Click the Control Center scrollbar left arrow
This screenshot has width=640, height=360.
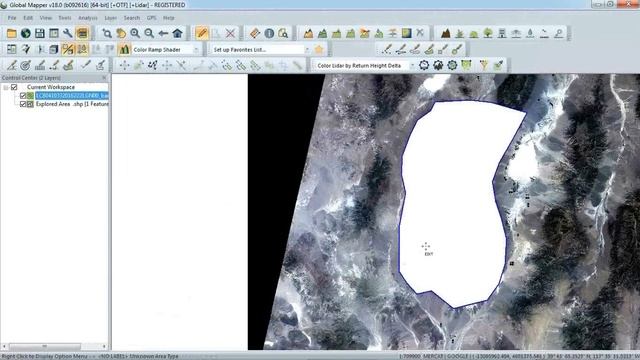coord(4,346)
